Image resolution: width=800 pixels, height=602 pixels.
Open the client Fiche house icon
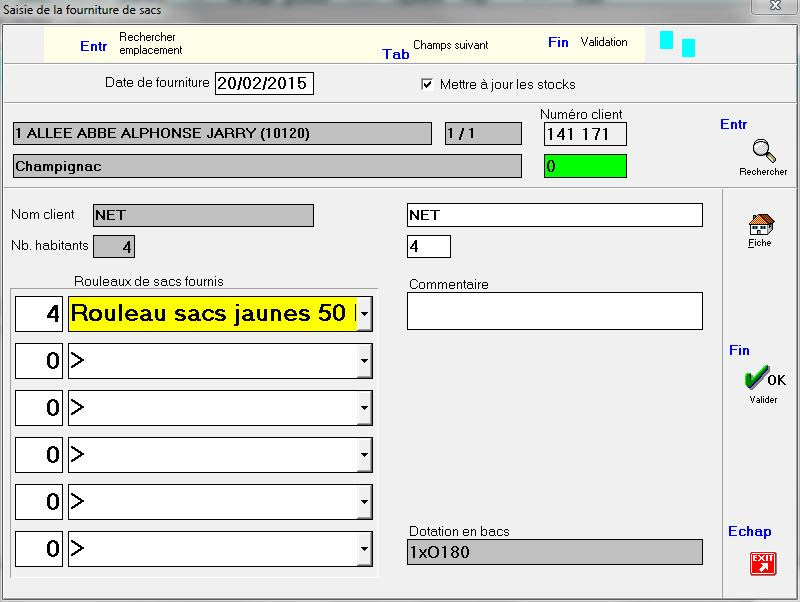(760, 224)
